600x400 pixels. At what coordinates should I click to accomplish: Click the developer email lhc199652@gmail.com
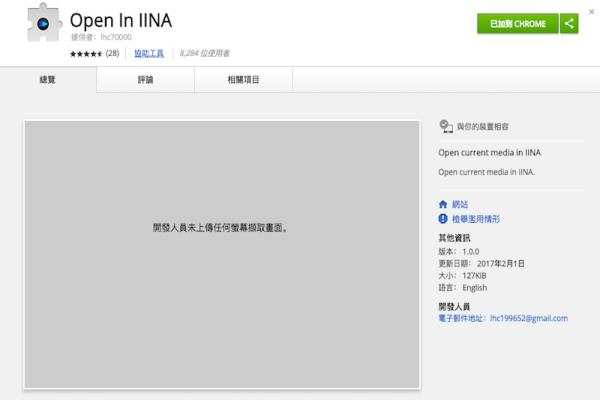(529, 318)
